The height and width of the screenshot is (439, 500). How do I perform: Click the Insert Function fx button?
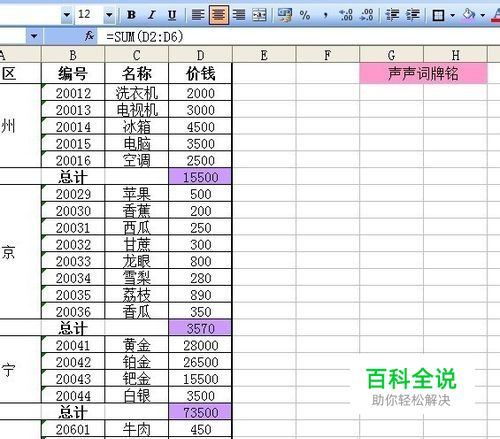(x=89, y=36)
